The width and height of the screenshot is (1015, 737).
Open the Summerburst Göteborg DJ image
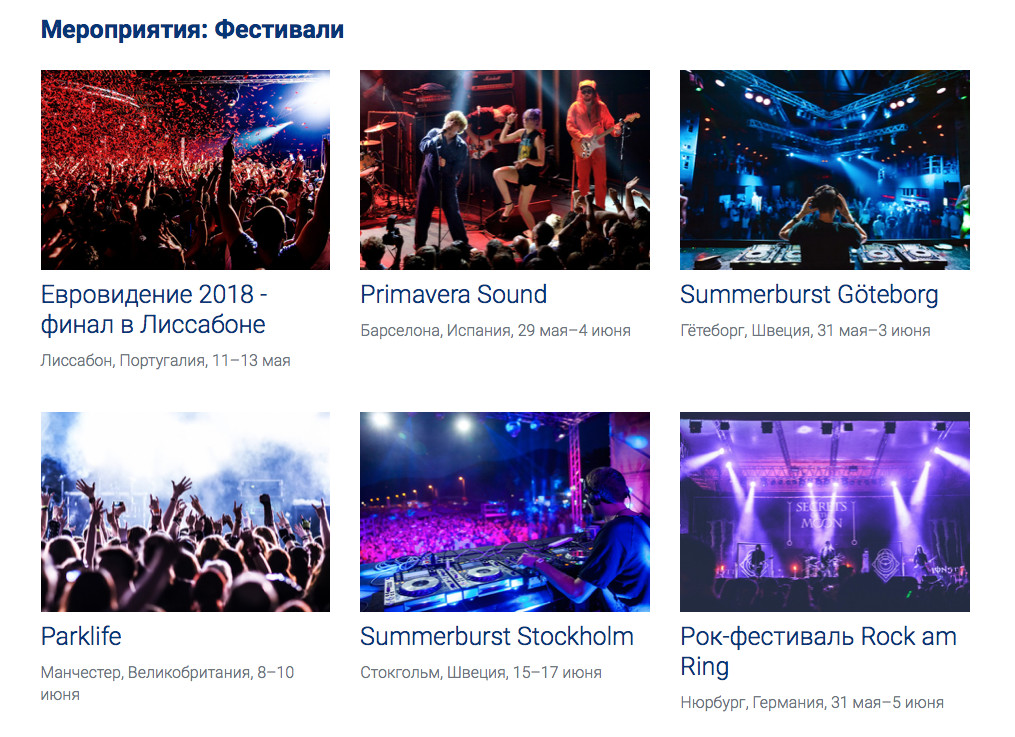click(825, 170)
